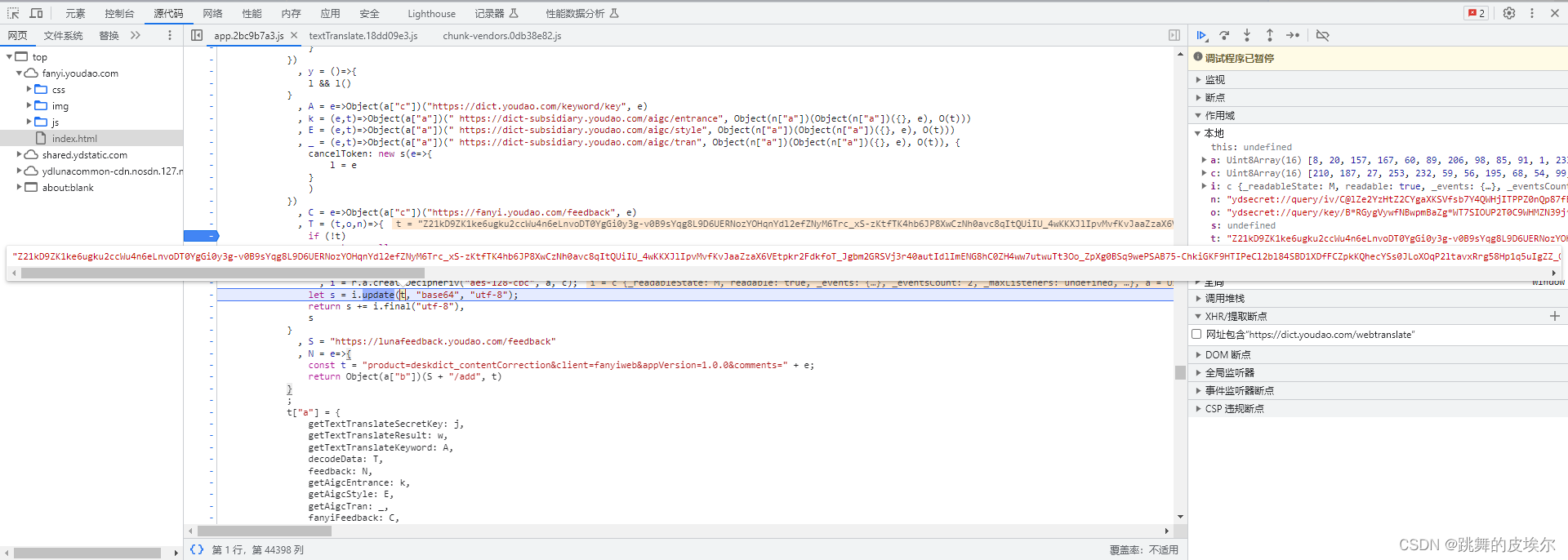This screenshot has height=560, width=1568.
Task: Open navigator pane options menu
Action: pyautogui.click(x=170, y=35)
